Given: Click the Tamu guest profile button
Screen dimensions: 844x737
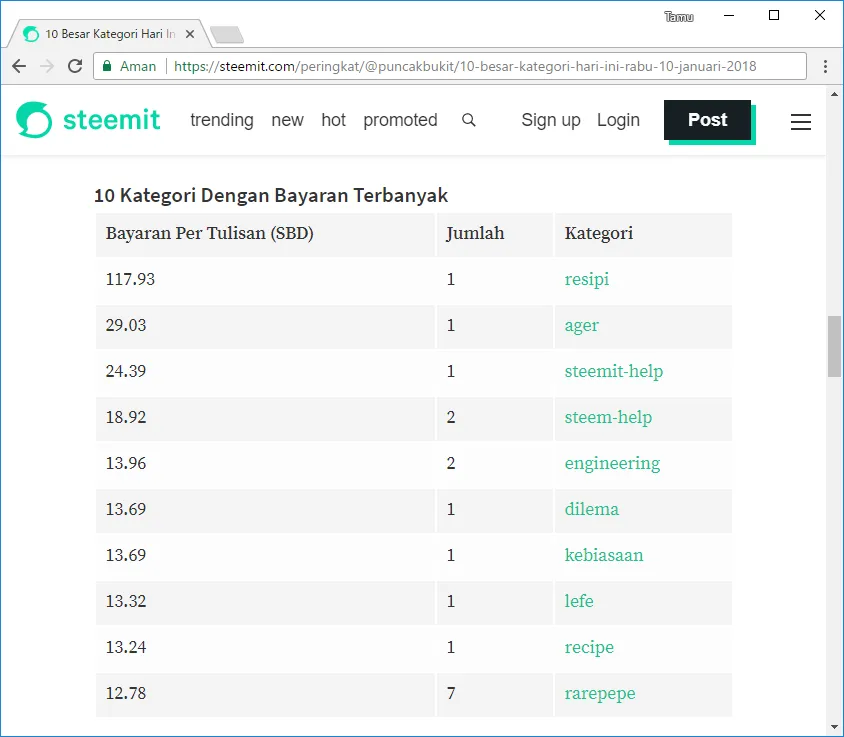Looking at the screenshot, I should click(679, 17).
